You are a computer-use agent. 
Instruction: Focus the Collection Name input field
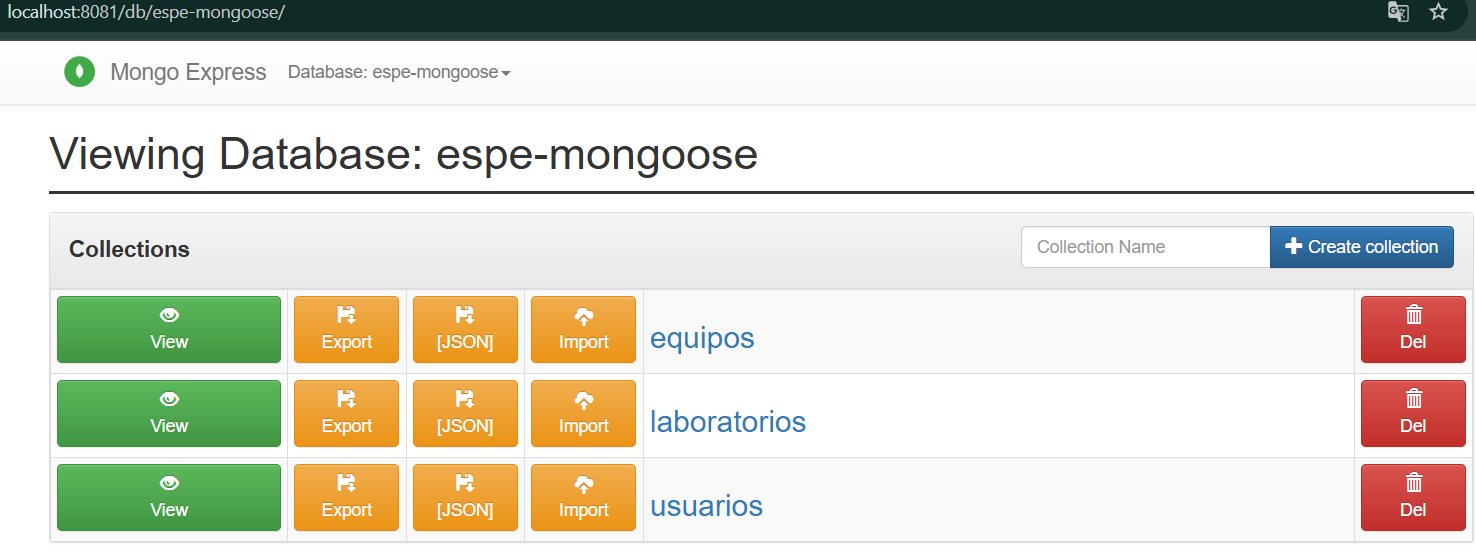(1145, 247)
